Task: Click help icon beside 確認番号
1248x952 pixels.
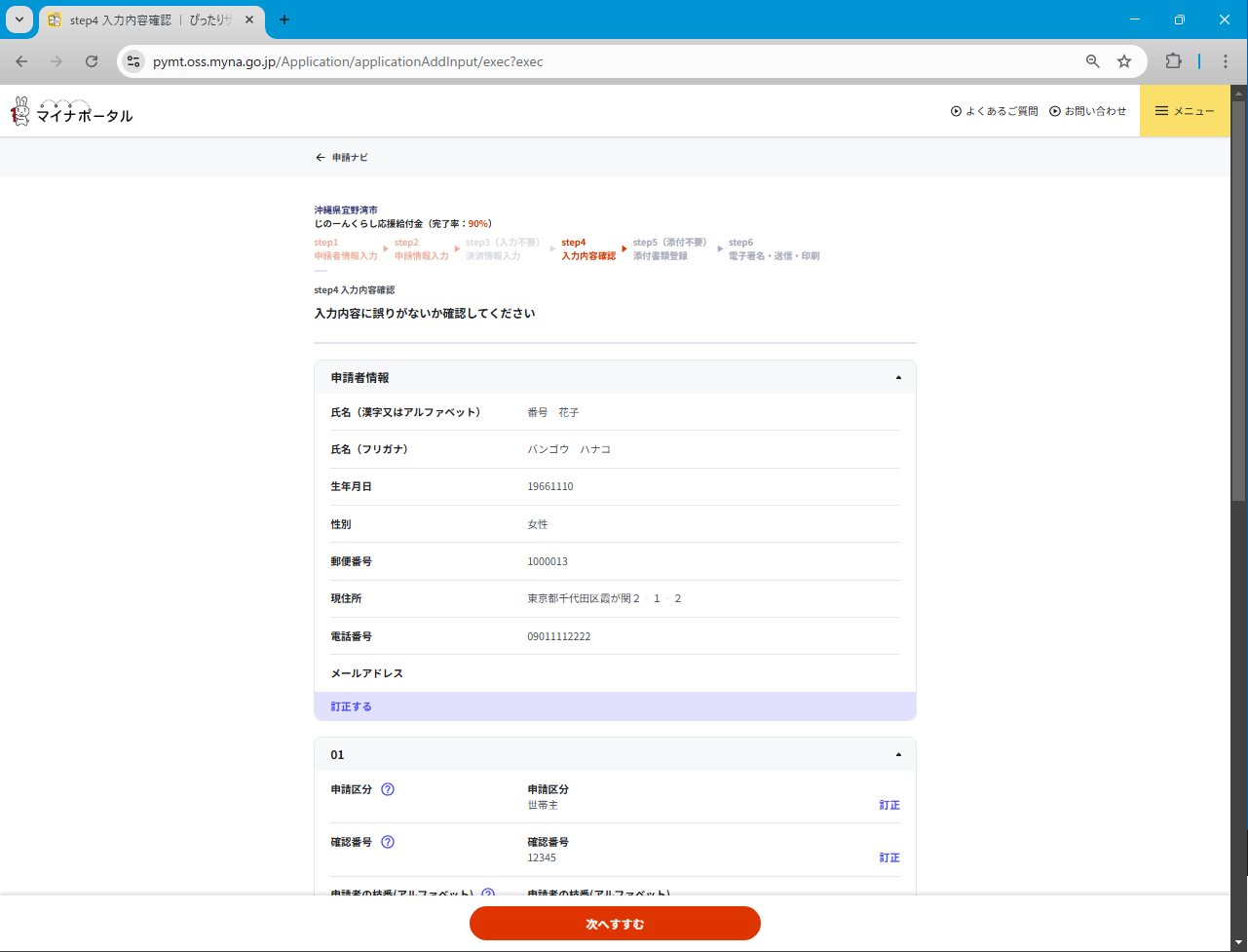Action: pyautogui.click(x=388, y=842)
